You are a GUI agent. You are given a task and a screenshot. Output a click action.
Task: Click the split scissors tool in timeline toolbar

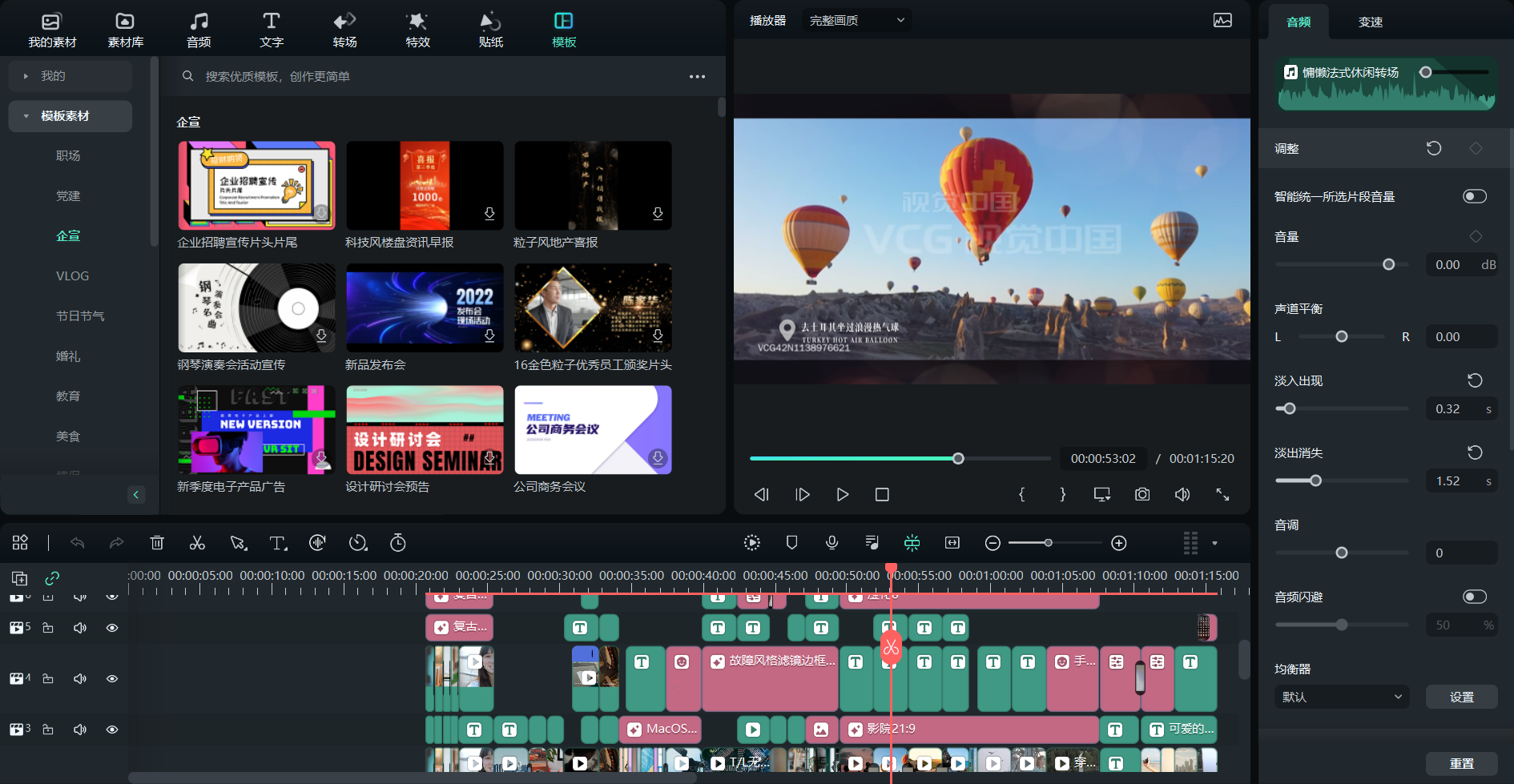(197, 543)
